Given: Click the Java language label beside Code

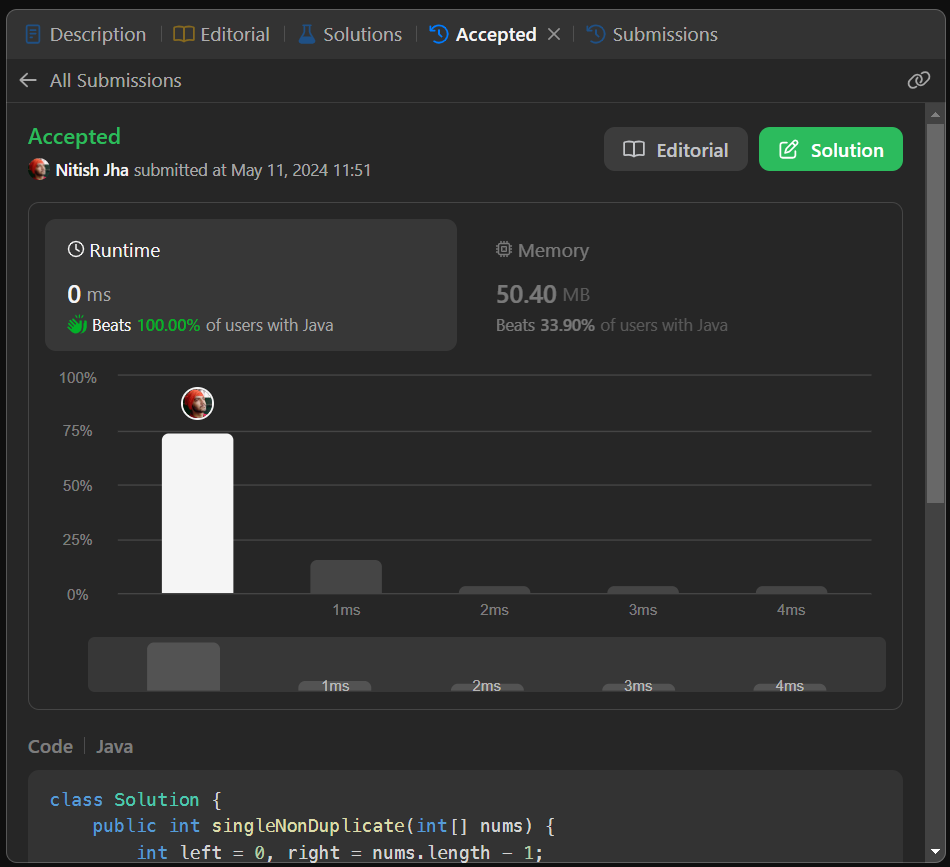Looking at the screenshot, I should point(115,746).
